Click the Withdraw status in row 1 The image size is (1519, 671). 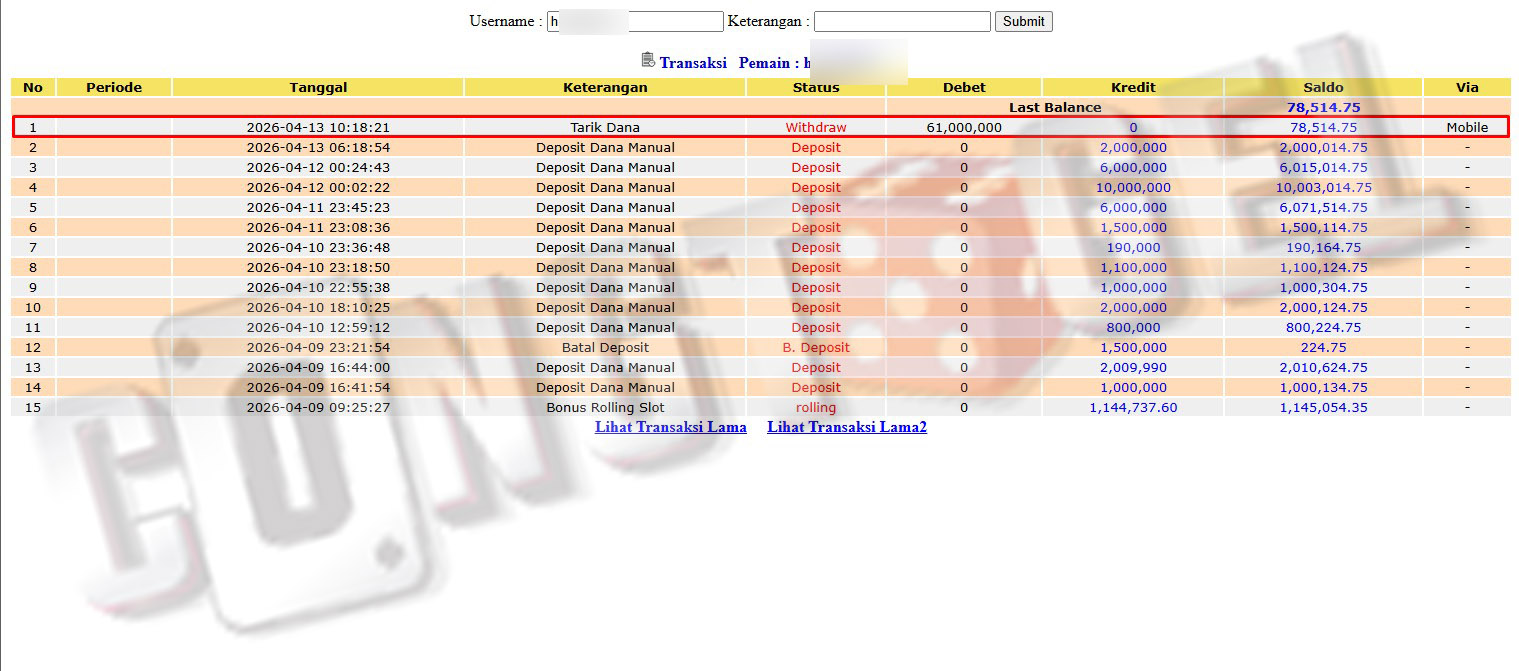(815, 127)
